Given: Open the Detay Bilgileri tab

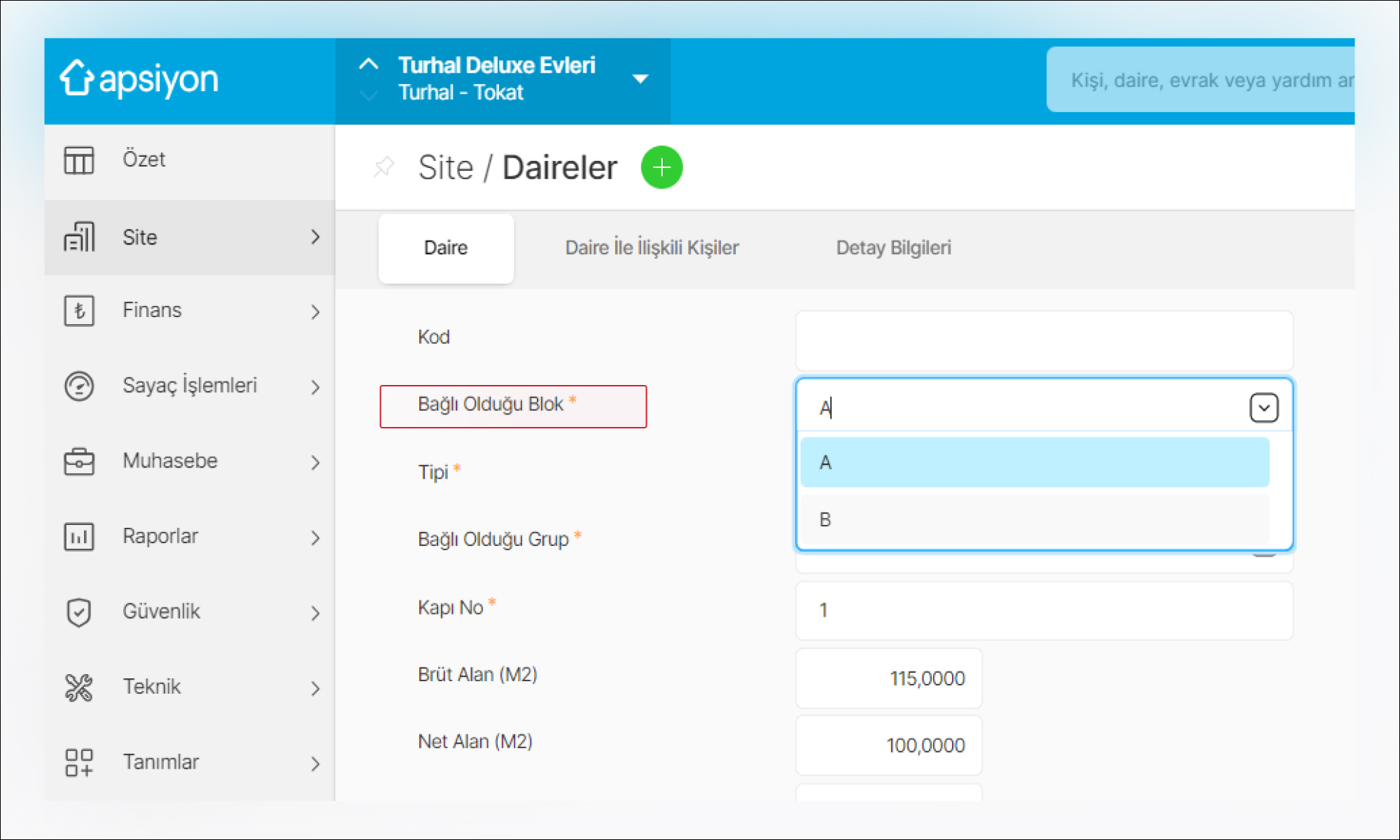Looking at the screenshot, I should [893, 248].
